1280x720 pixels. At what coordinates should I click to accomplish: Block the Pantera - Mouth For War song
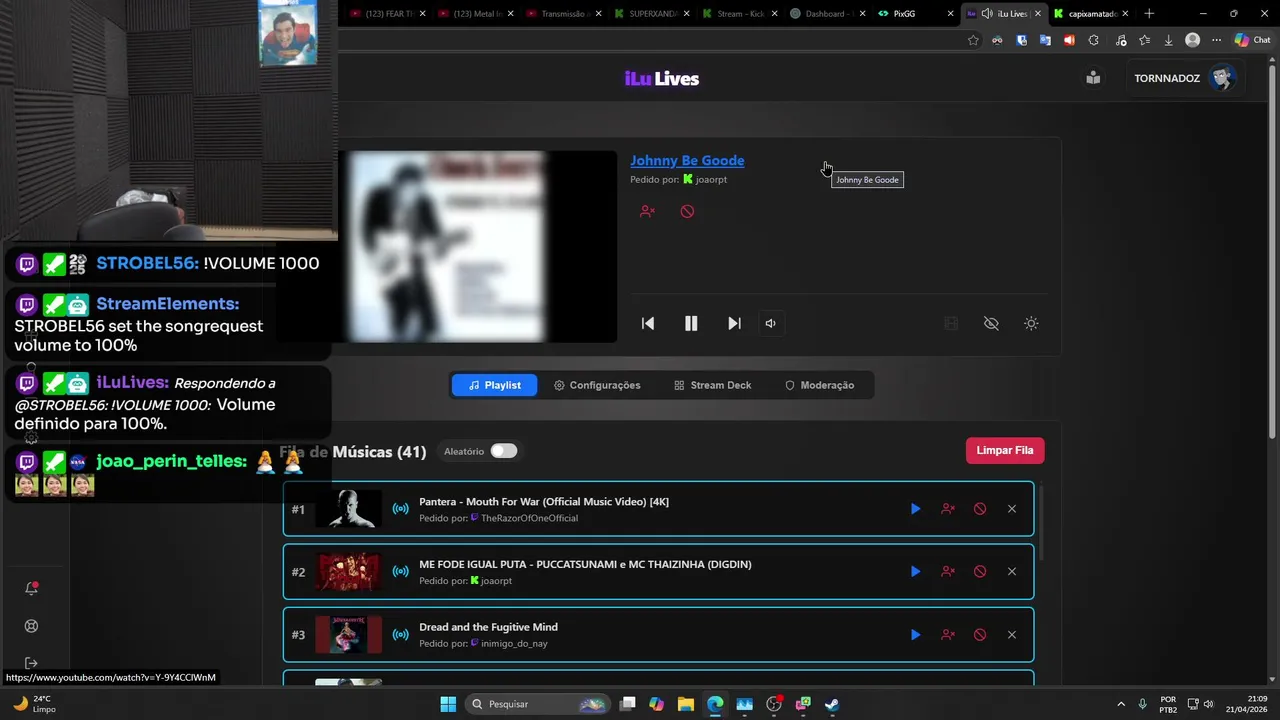(x=980, y=509)
